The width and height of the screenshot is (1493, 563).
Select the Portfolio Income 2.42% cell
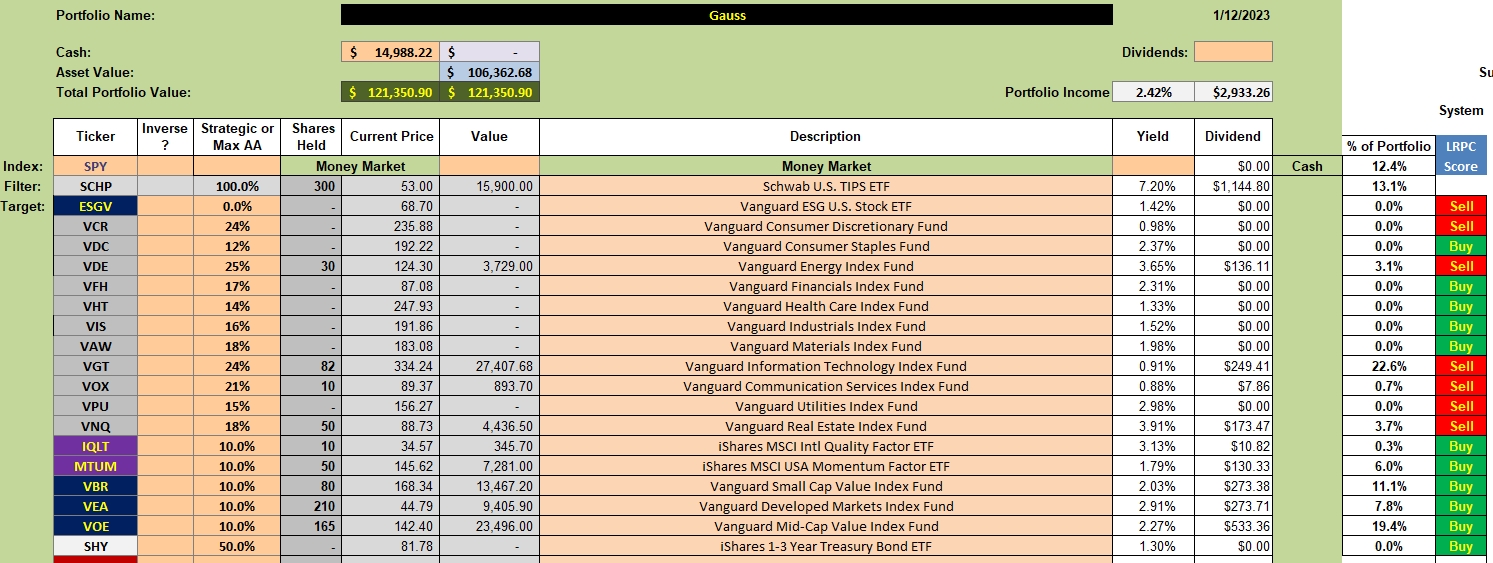click(x=1153, y=92)
